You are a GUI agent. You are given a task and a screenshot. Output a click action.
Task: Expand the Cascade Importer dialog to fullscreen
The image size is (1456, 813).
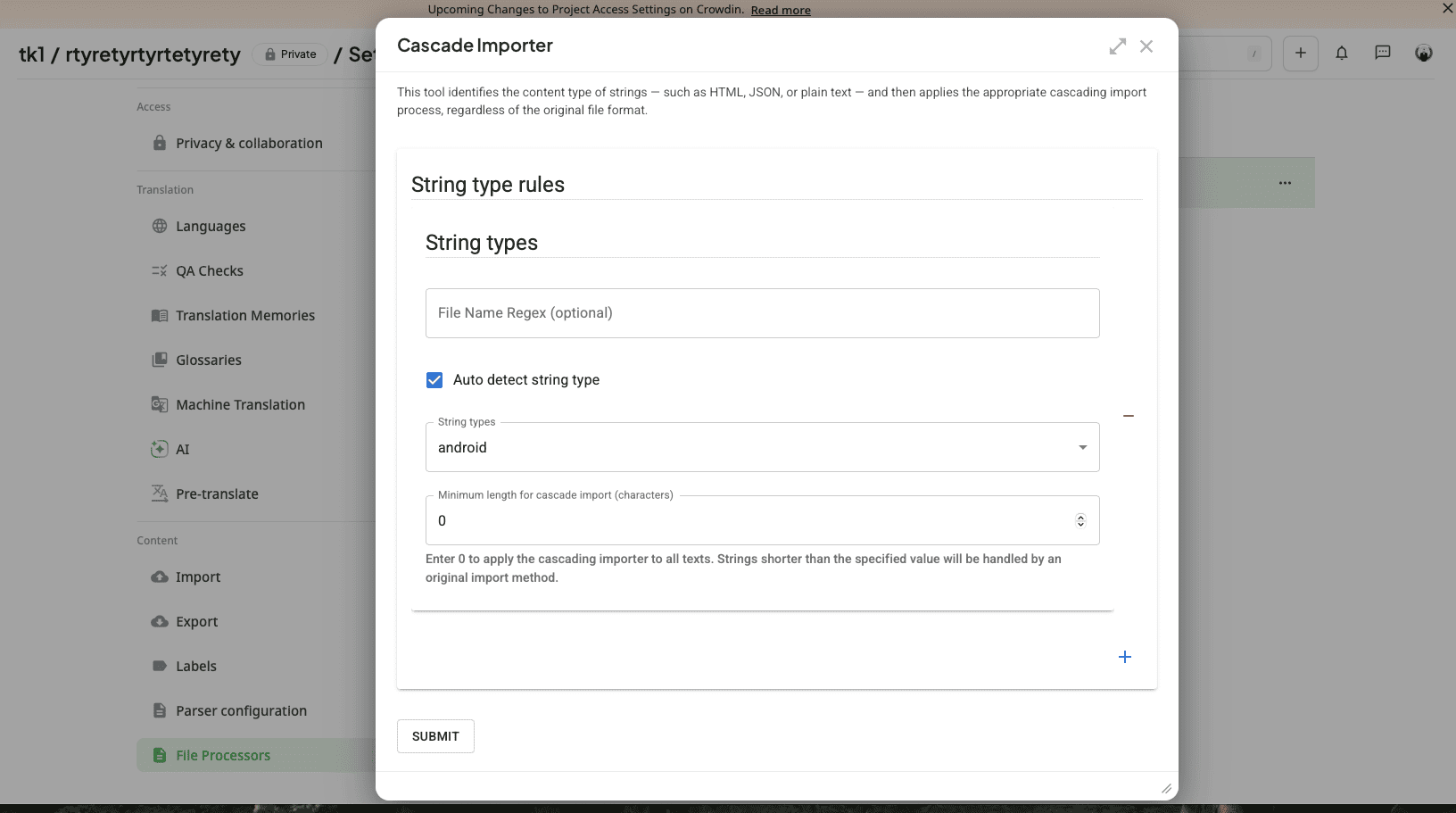[1117, 46]
